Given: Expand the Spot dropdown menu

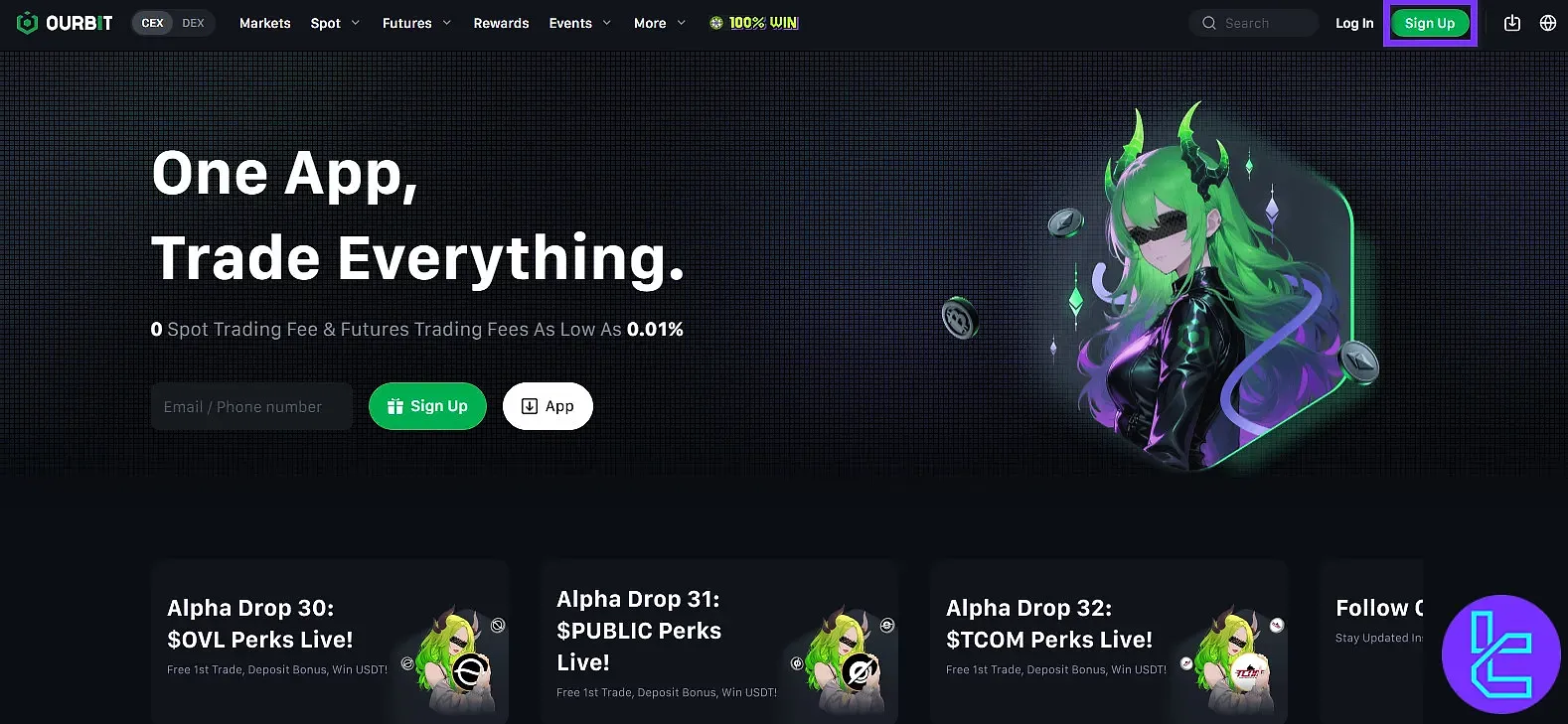Looking at the screenshot, I should pyautogui.click(x=335, y=23).
